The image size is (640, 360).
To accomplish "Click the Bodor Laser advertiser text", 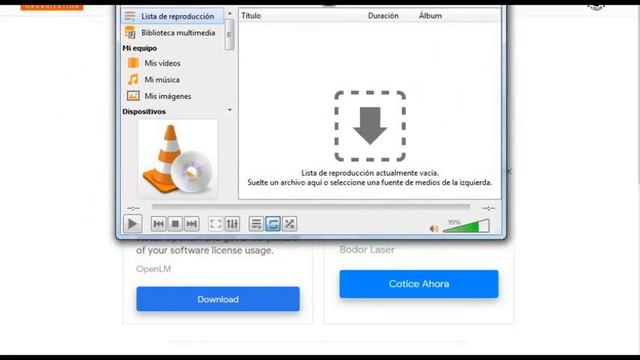I will coord(367,249).
